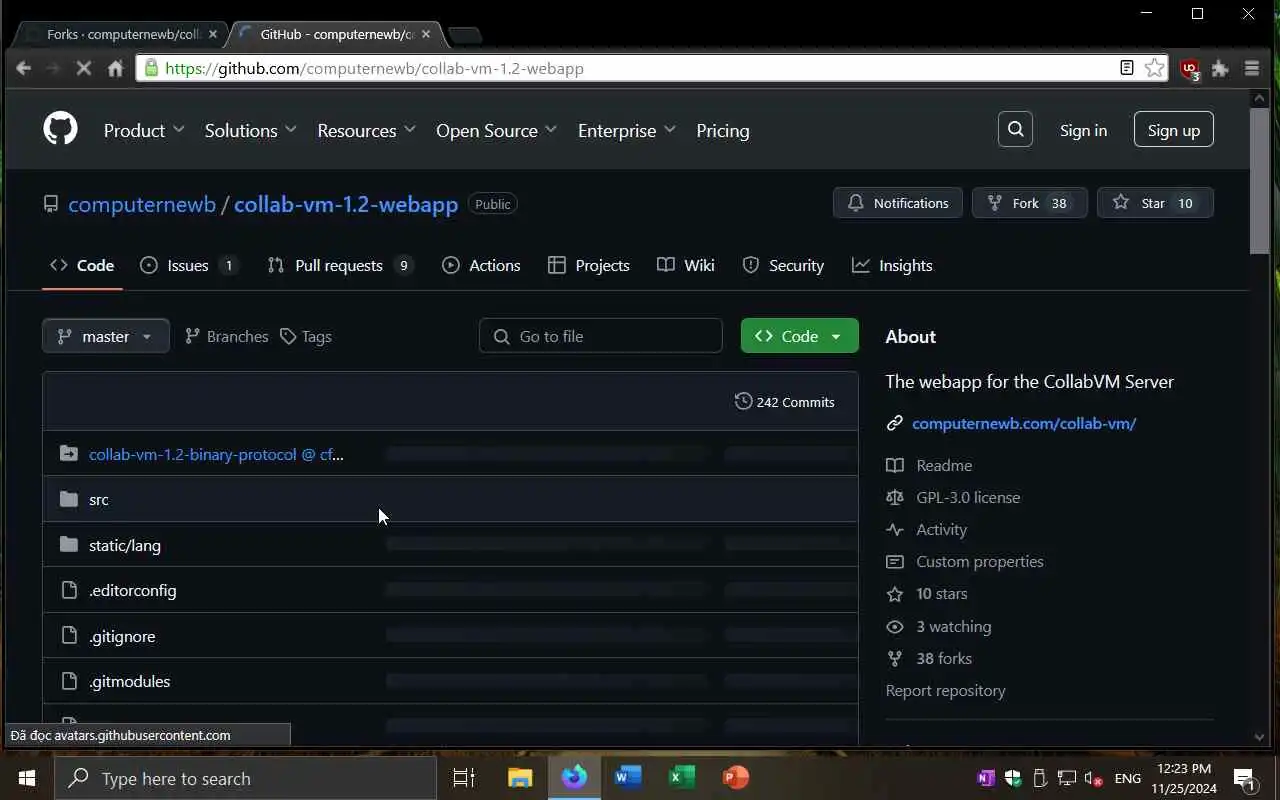Open the src folder row
This screenshot has width=1280, height=800.
tap(450, 499)
